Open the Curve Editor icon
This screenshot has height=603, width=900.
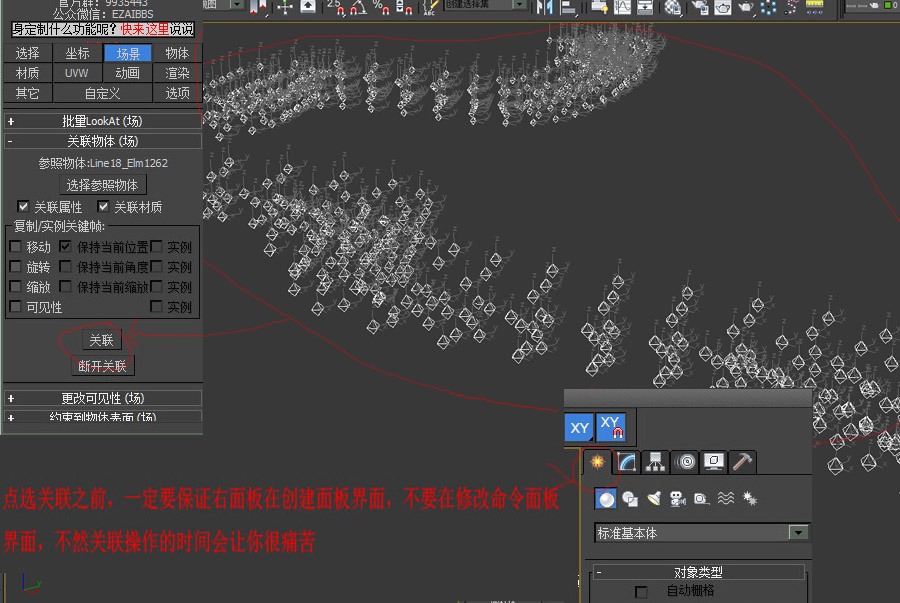622,7
